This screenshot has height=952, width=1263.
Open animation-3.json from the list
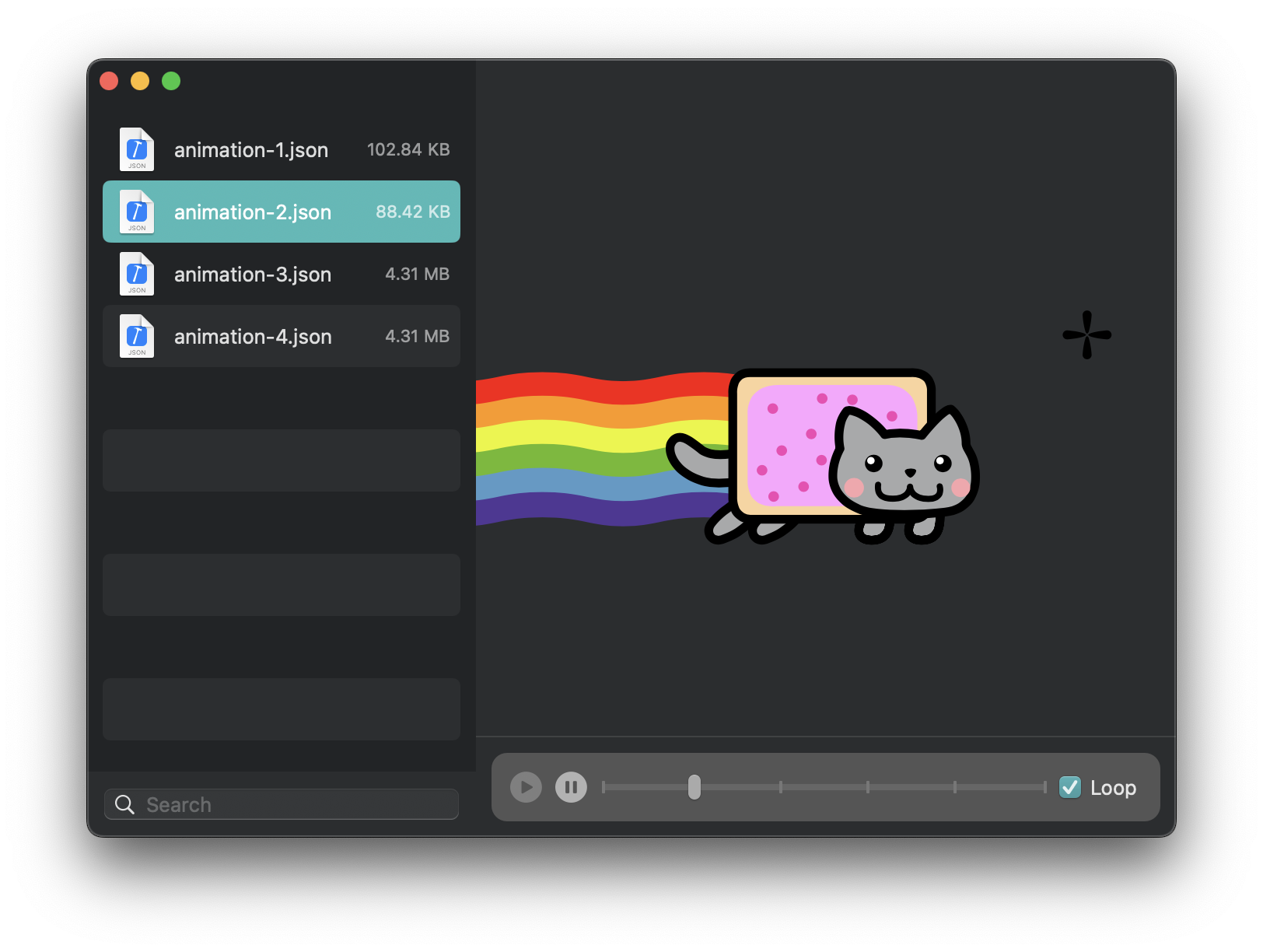282,274
